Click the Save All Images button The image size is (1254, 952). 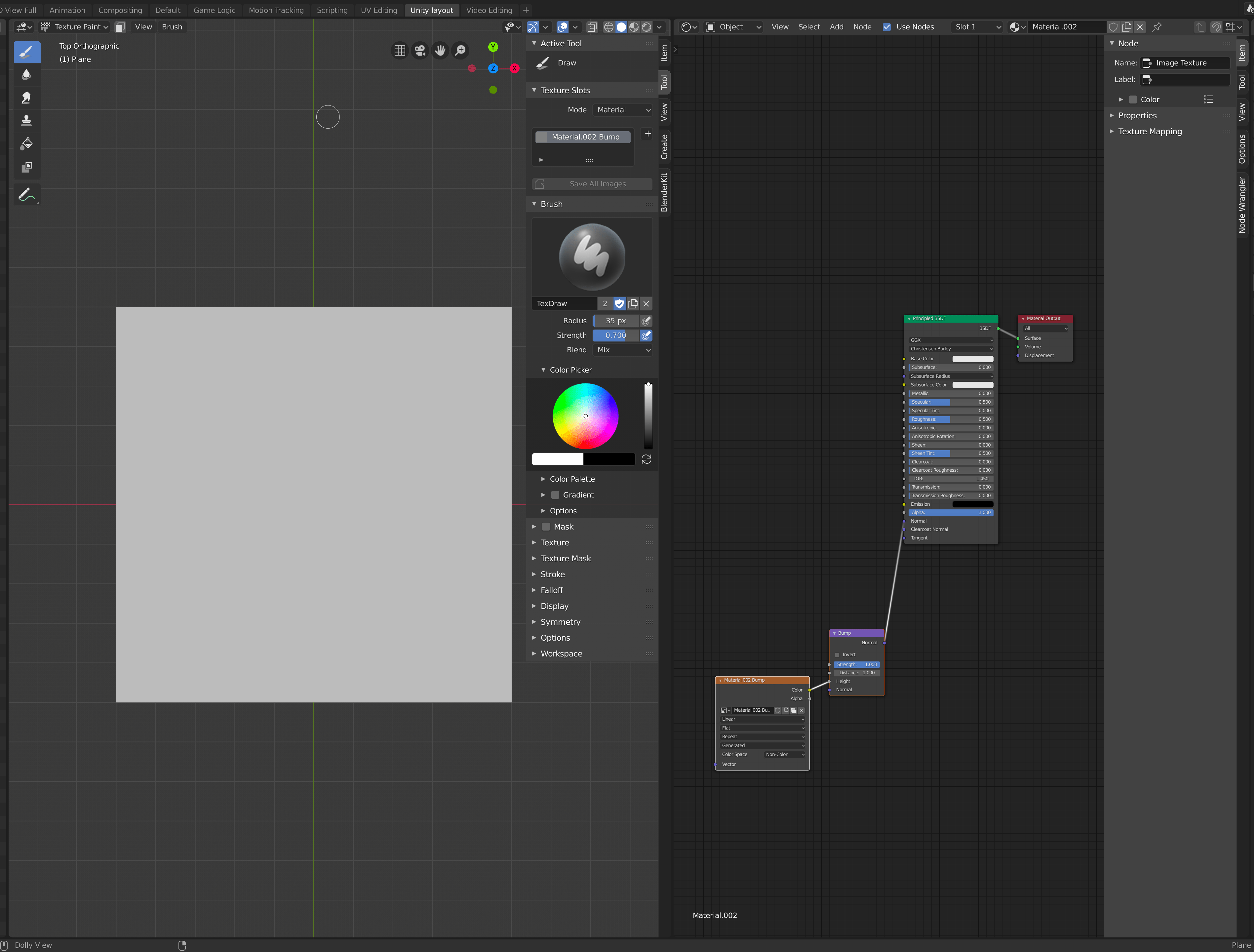point(597,184)
